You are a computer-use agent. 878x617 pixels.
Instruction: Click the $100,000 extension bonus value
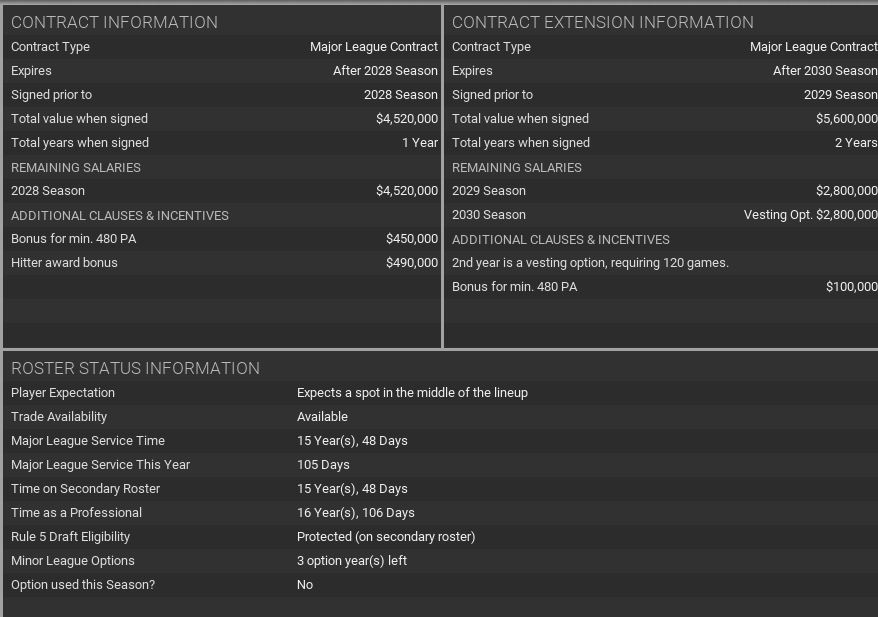click(x=851, y=287)
